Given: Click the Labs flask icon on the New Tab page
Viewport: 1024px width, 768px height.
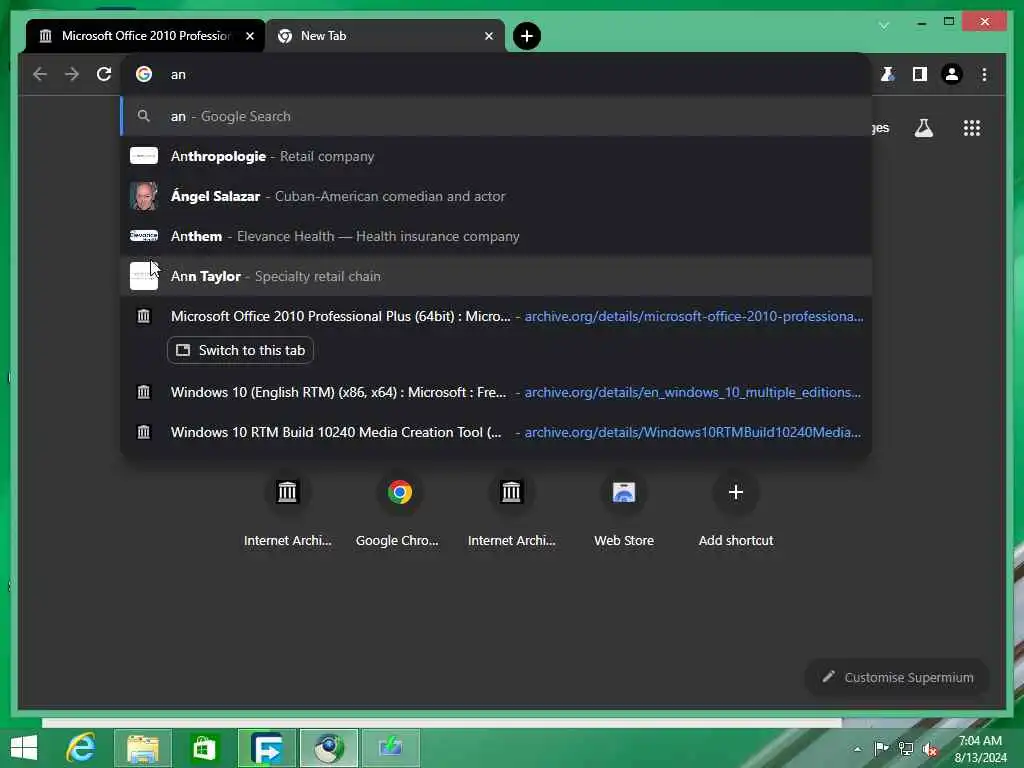Looking at the screenshot, I should point(923,128).
